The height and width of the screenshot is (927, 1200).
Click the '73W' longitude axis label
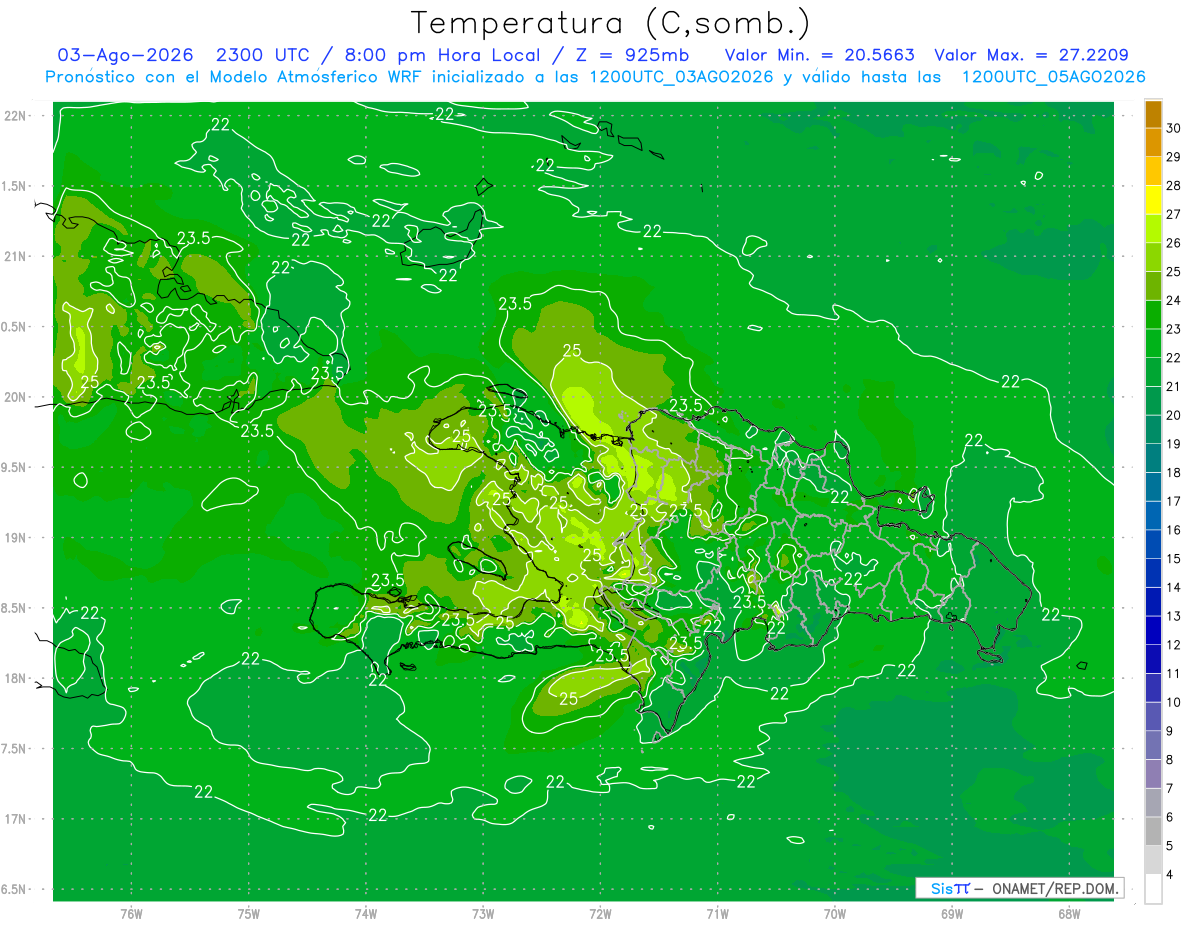(x=483, y=913)
